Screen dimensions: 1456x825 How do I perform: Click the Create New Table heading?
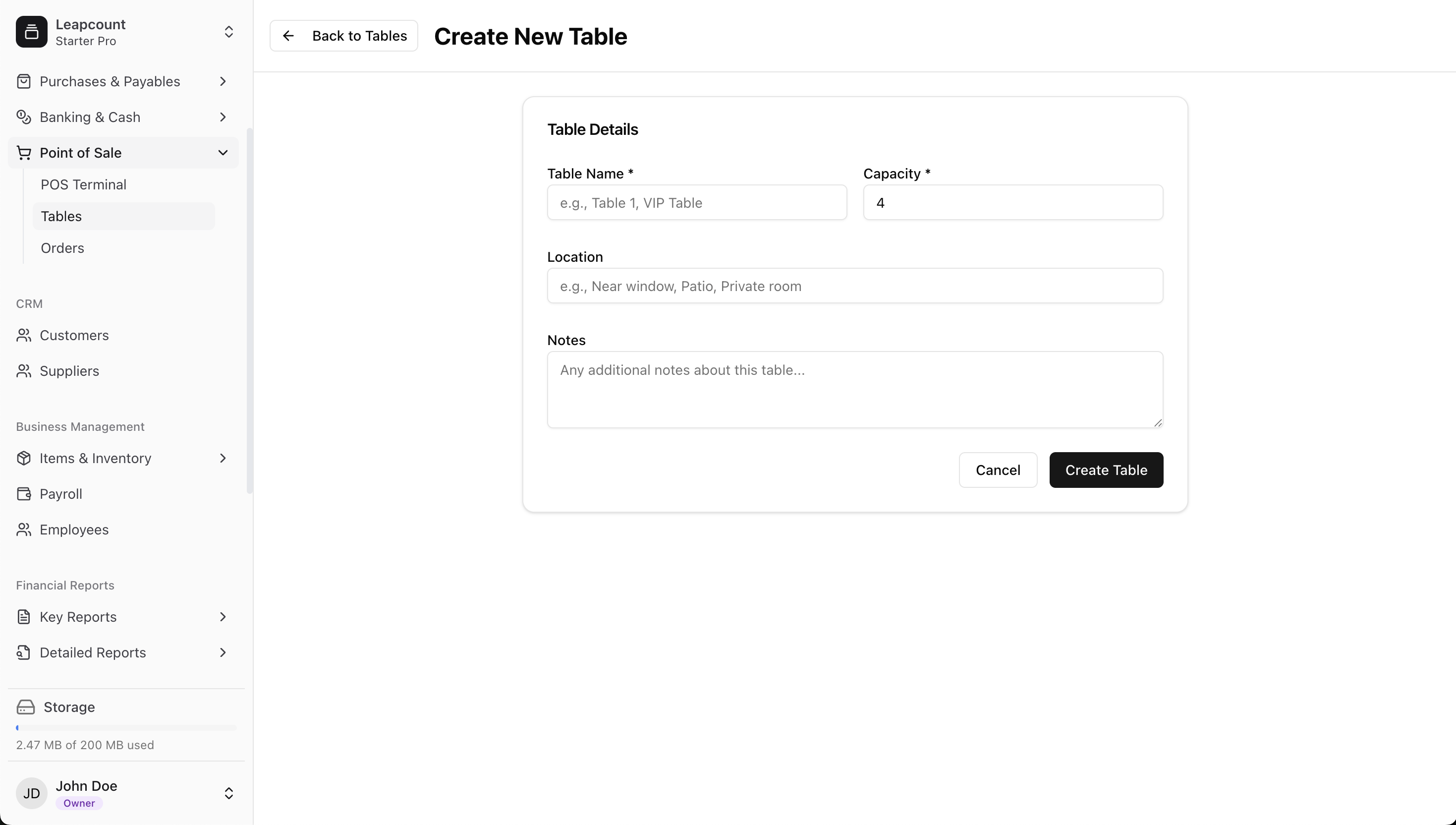click(531, 36)
